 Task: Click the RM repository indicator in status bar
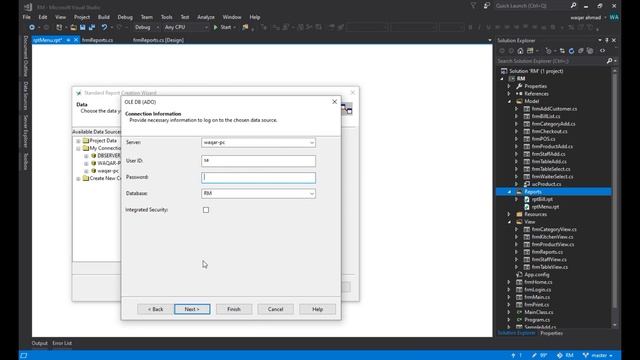(x=565, y=356)
